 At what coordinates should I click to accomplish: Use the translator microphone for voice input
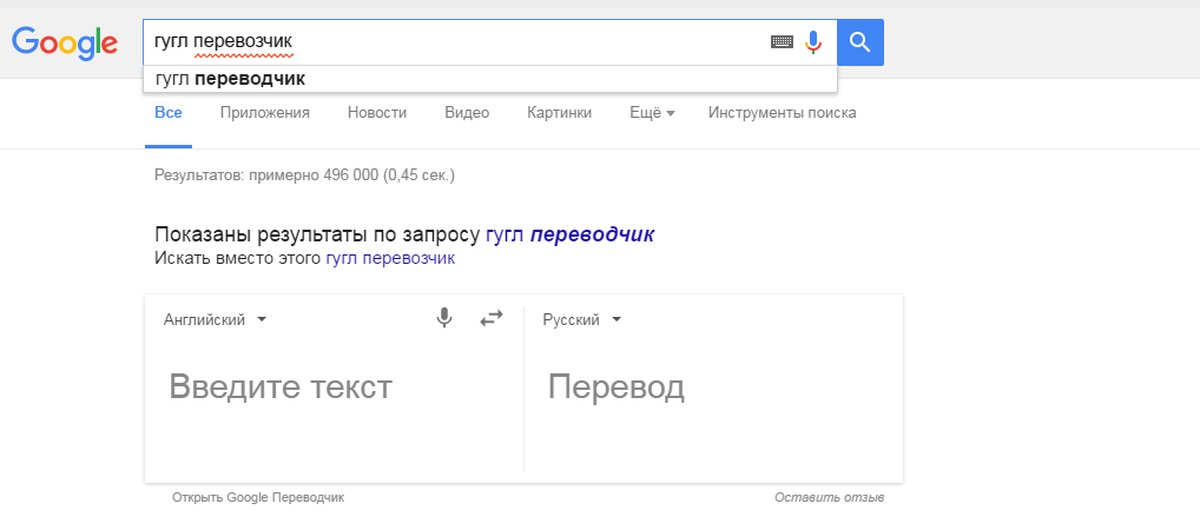(x=445, y=319)
